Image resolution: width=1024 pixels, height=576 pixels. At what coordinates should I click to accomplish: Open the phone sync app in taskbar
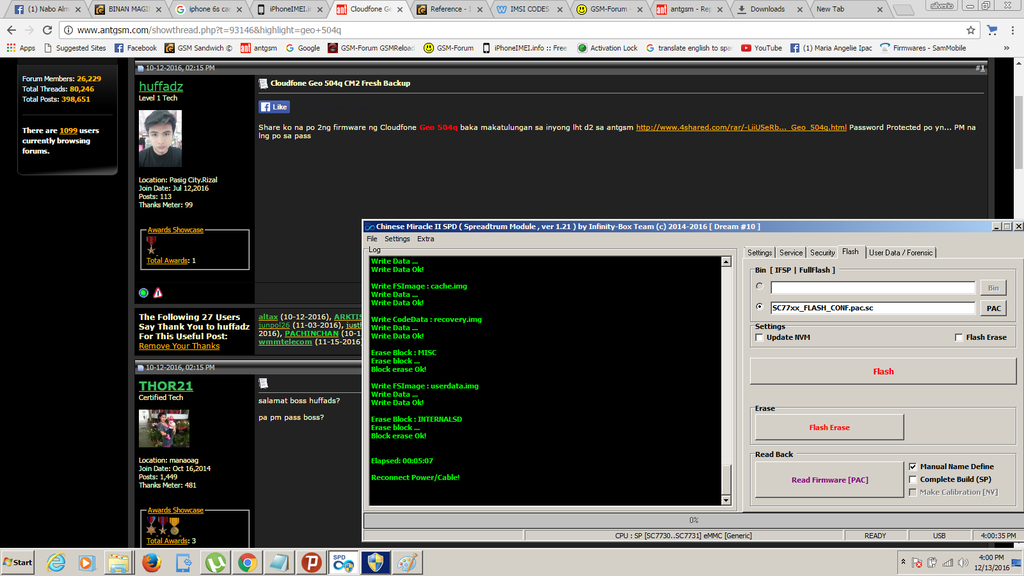coord(184,562)
